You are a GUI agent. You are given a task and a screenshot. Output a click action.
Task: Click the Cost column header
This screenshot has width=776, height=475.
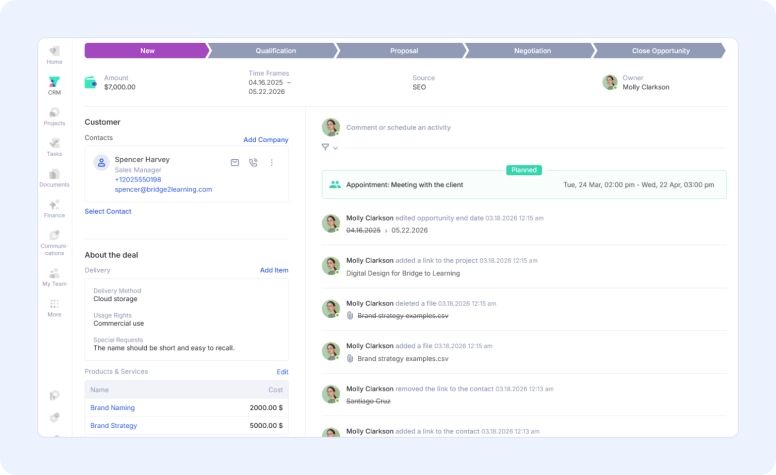[x=276, y=390]
